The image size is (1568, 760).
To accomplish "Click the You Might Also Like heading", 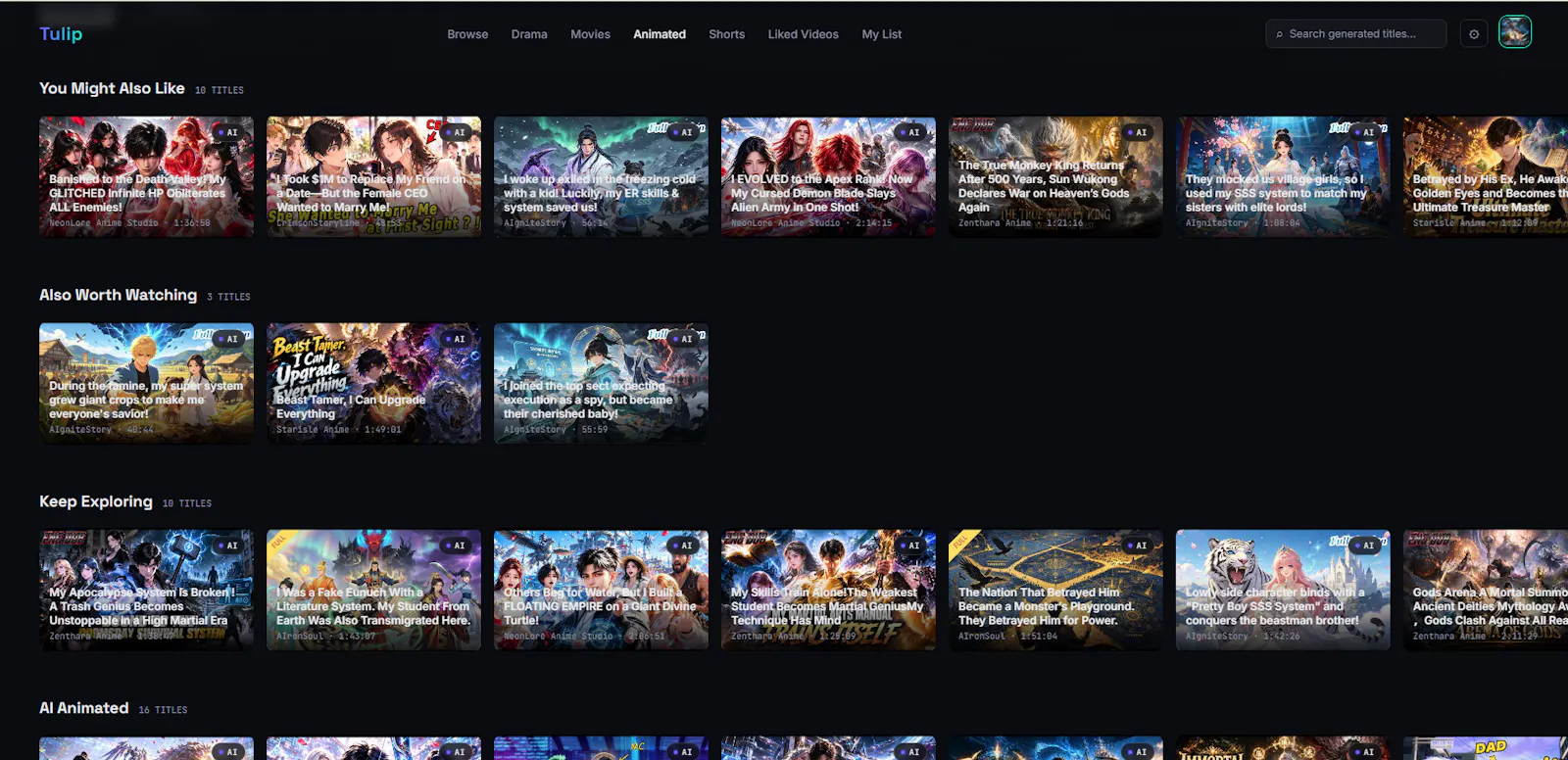I will pyautogui.click(x=112, y=88).
